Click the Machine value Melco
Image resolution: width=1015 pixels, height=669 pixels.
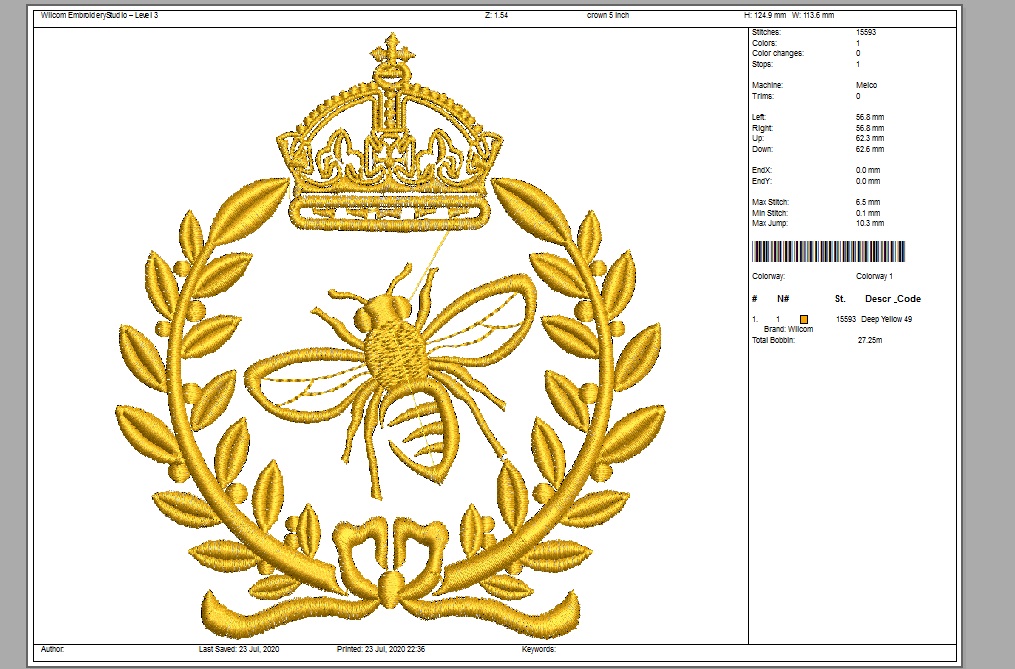click(x=867, y=86)
